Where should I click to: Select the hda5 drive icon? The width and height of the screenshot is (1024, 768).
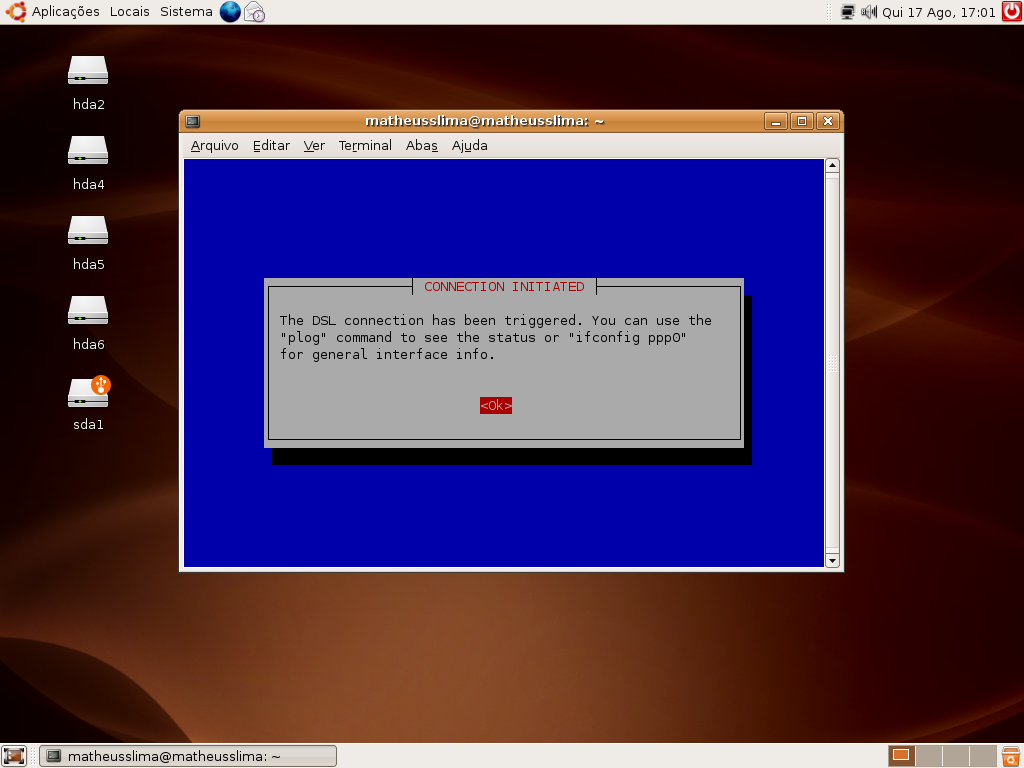pyautogui.click(x=88, y=231)
